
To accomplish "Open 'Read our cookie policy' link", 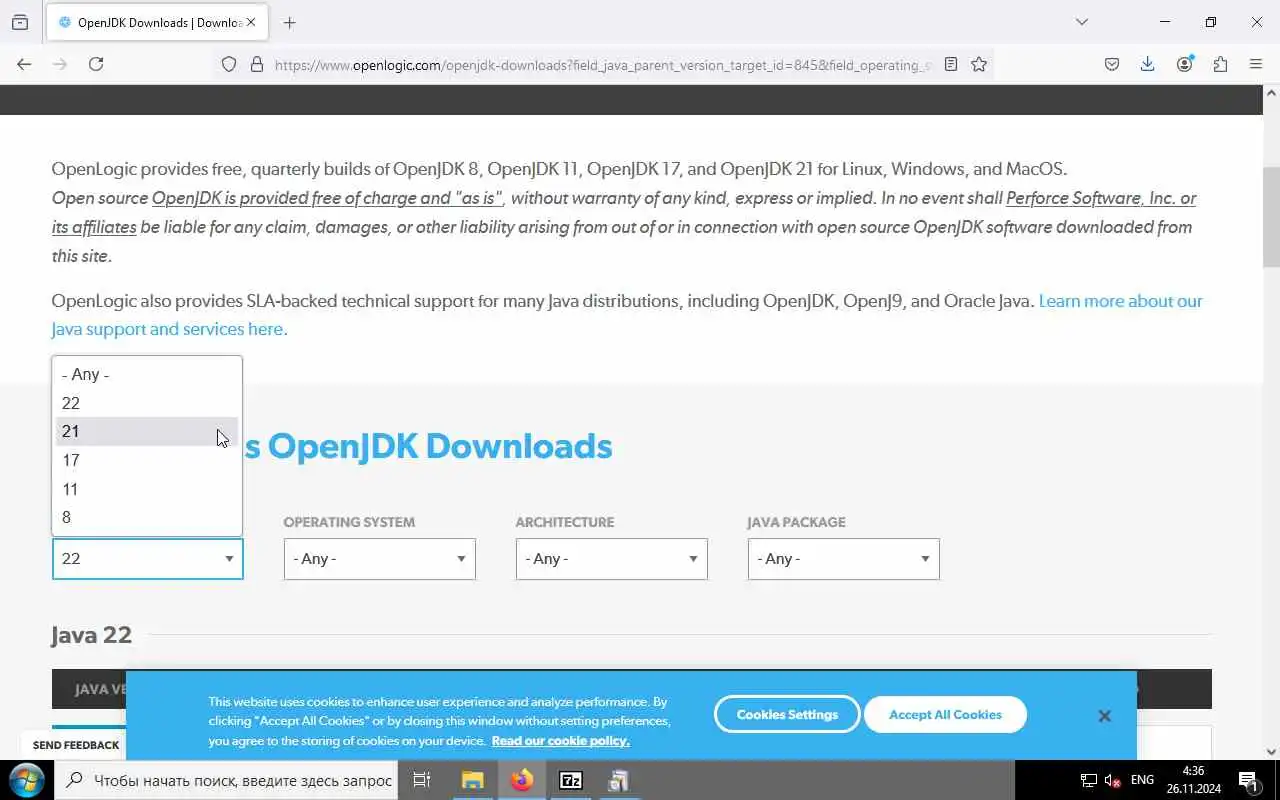I will (560, 741).
